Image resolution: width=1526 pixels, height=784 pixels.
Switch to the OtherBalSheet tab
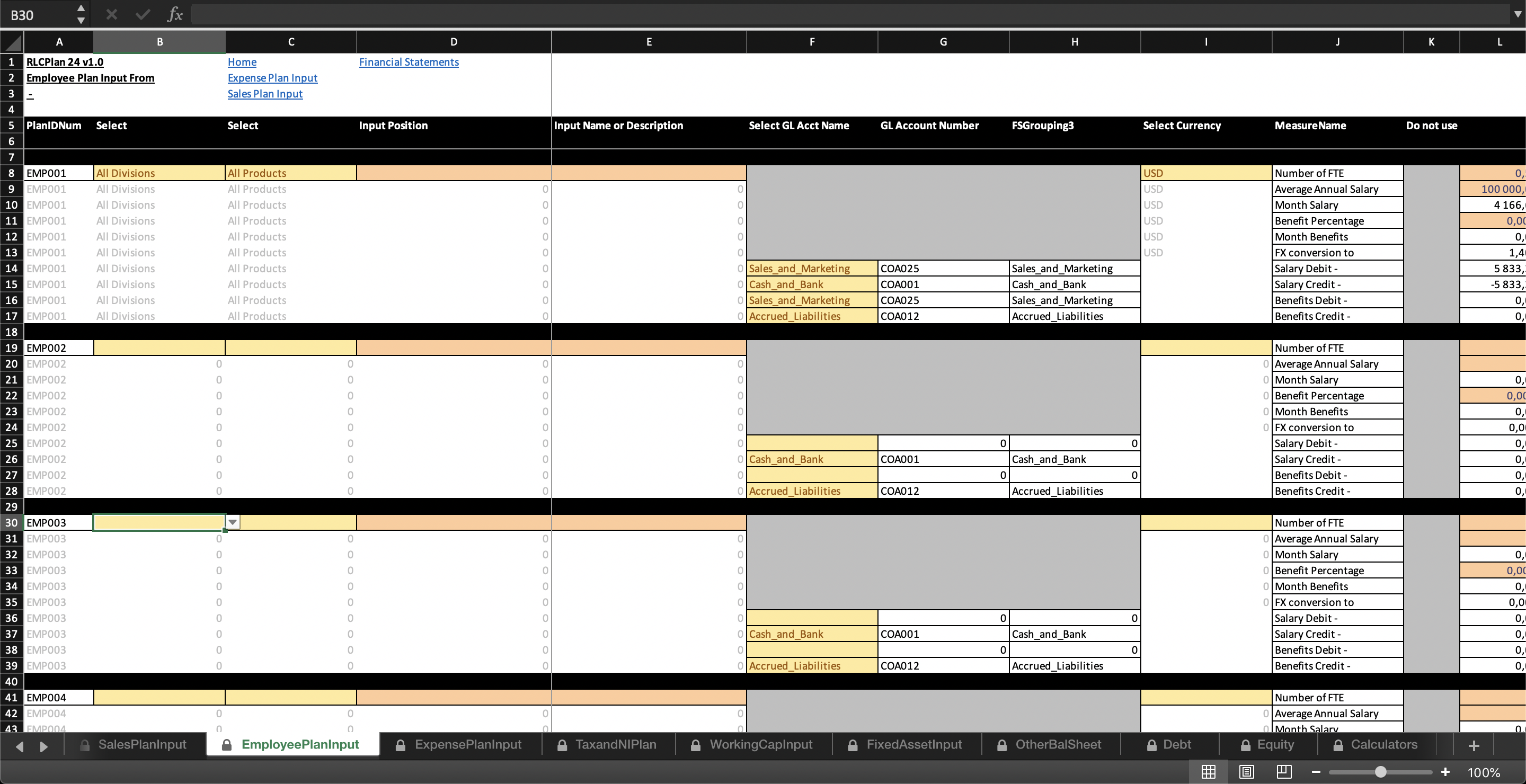click(1050, 745)
